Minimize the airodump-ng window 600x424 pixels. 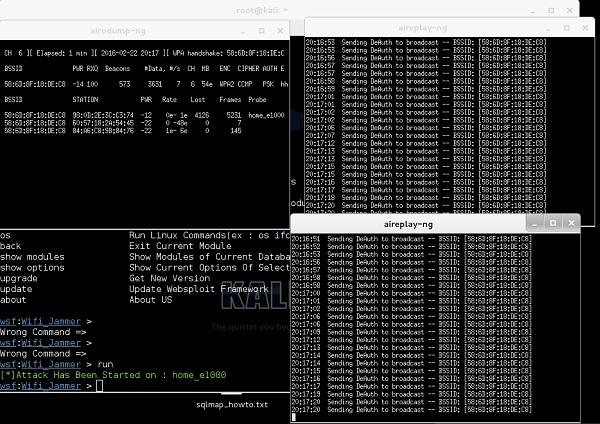[243, 31]
